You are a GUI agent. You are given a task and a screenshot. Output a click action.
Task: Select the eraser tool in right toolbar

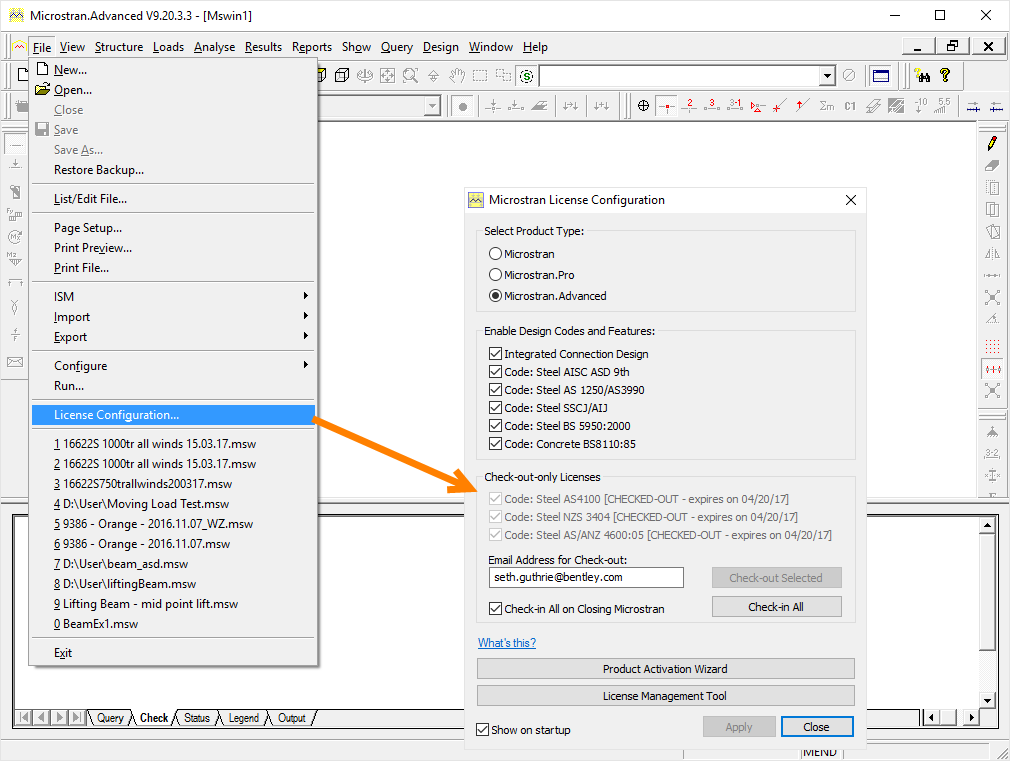992,166
